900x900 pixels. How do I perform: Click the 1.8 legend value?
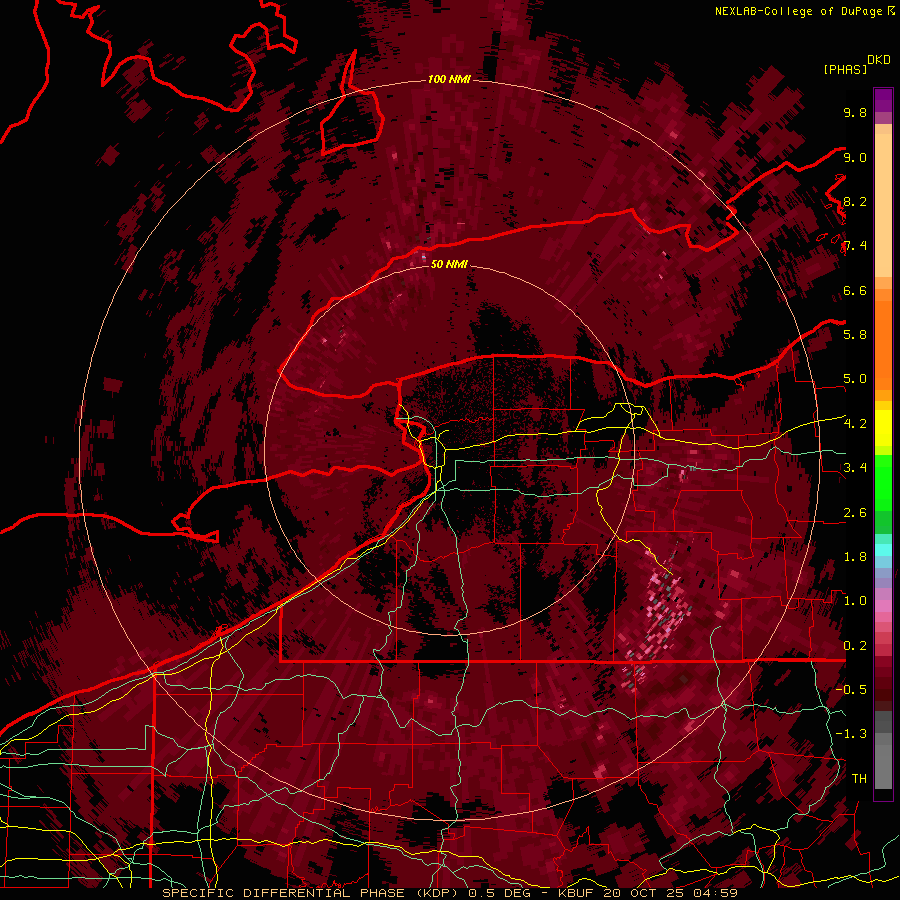coord(855,557)
